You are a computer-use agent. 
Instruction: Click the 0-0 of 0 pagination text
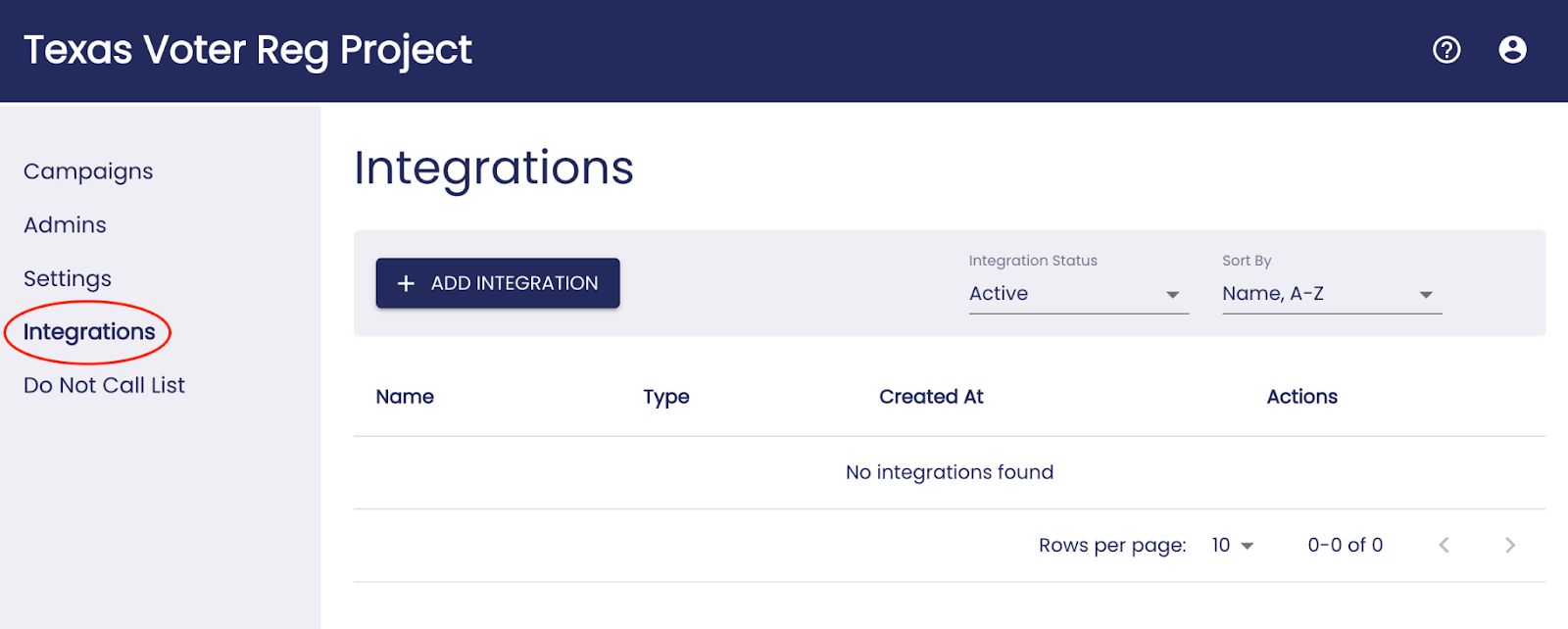(1345, 545)
